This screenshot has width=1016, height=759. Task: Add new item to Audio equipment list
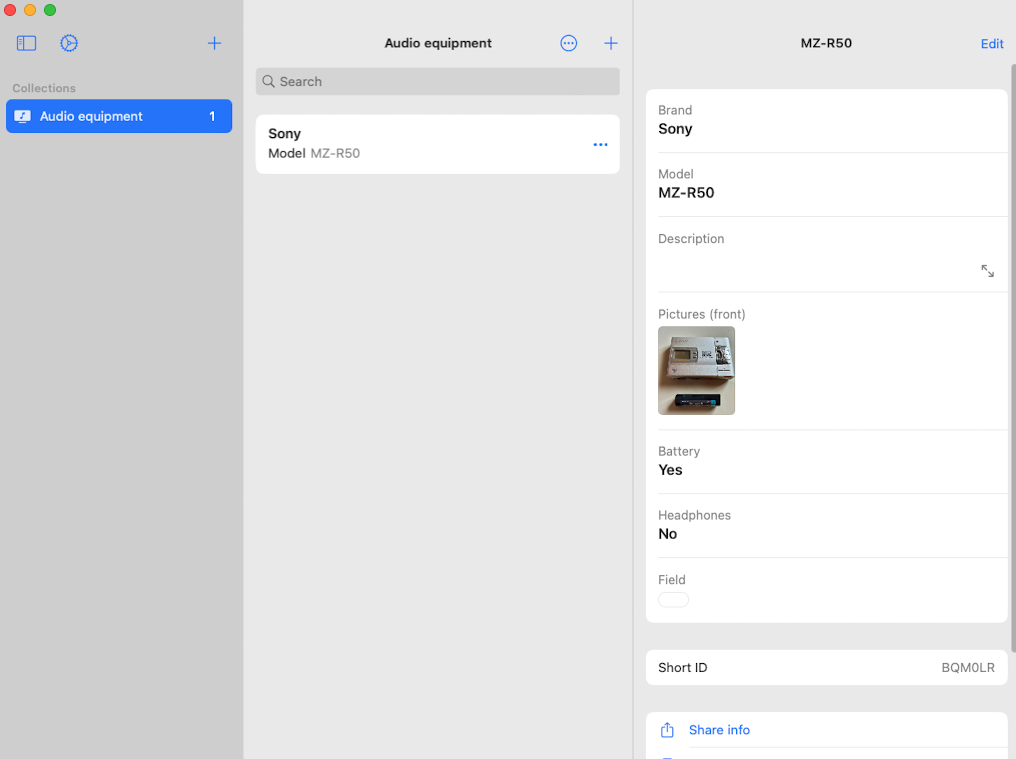(x=610, y=43)
